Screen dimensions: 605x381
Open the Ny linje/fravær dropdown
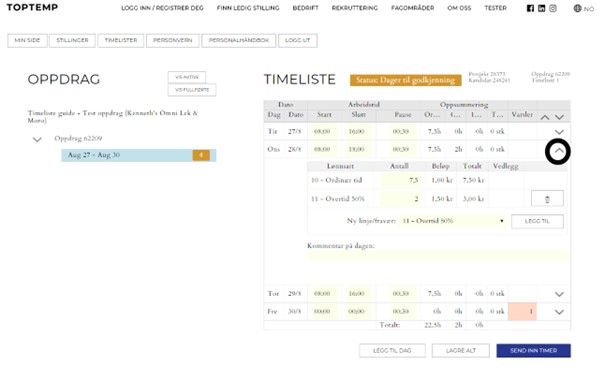click(x=452, y=221)
